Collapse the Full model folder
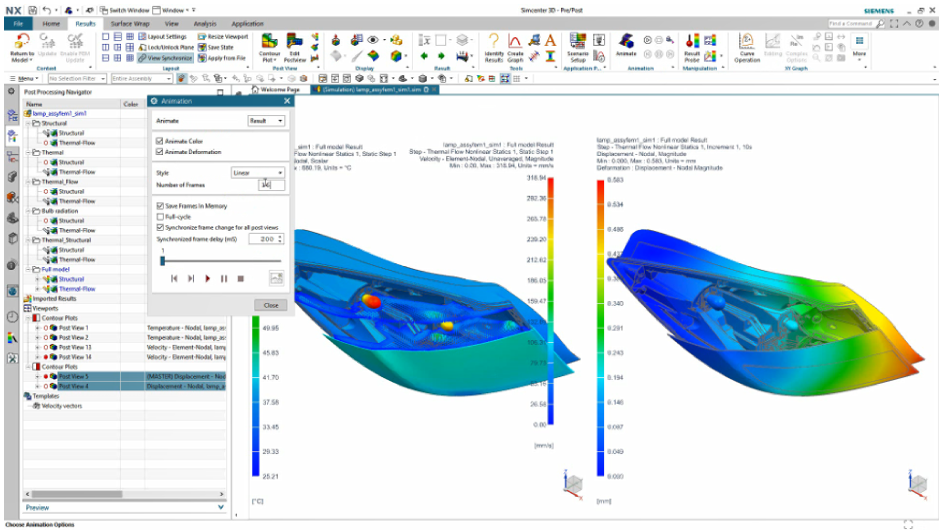This screenshot has height=532, width=947. (29, 269)
